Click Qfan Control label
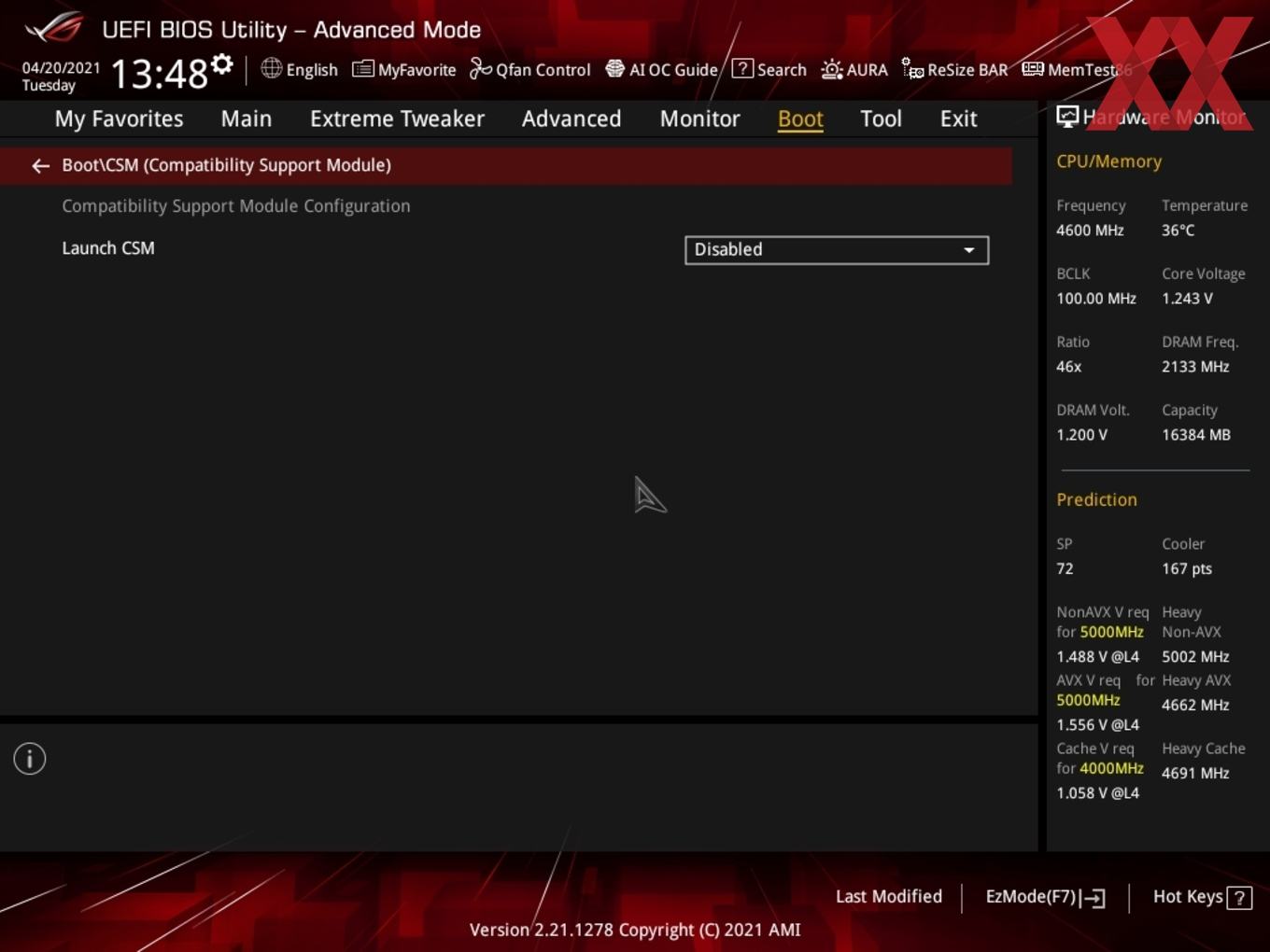Viewport: 1270px width, 952px height. pyautogui.click(x=543, y=70)
